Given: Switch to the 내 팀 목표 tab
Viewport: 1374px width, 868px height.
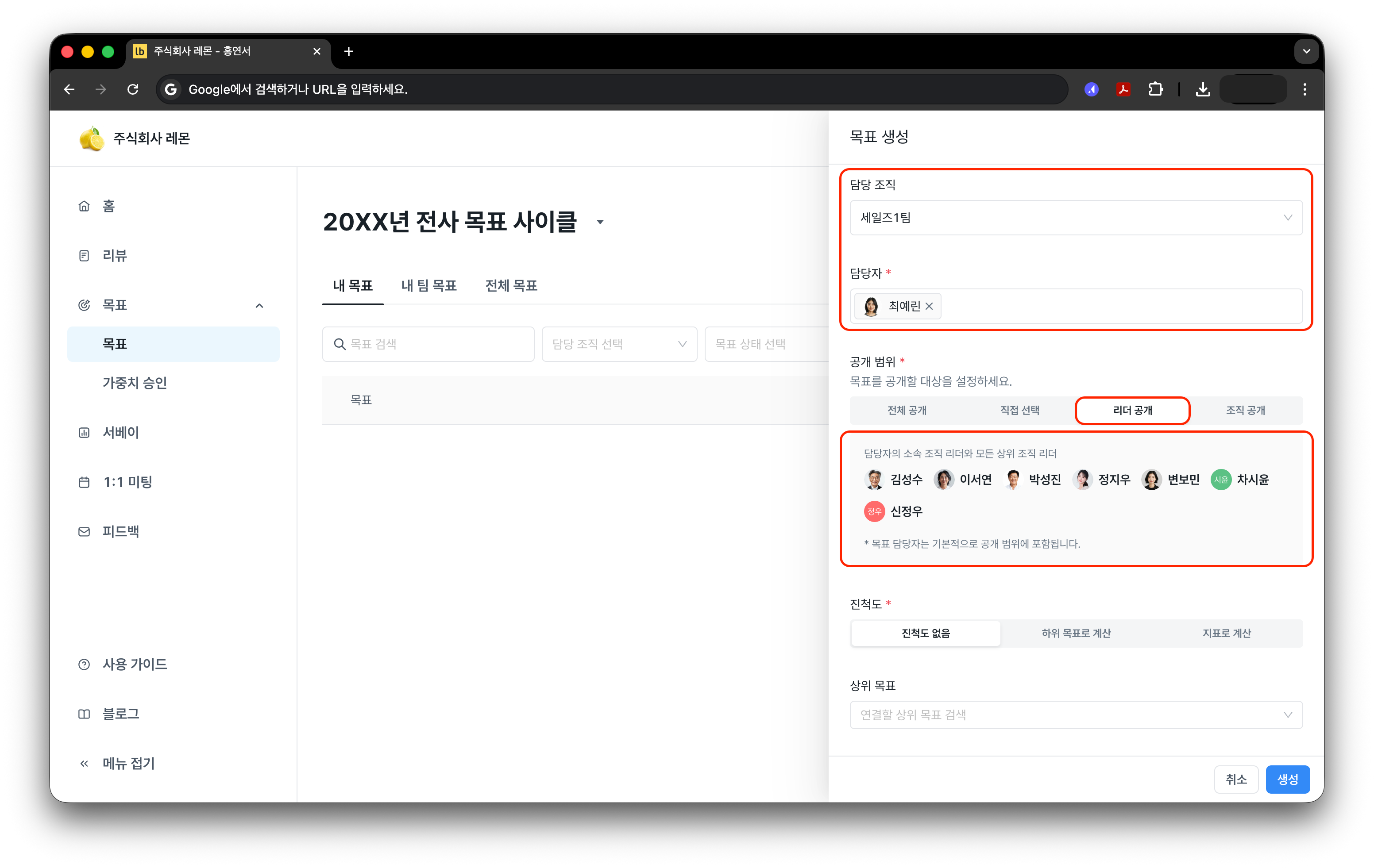Looking at the screenshot, I should 428,286.
